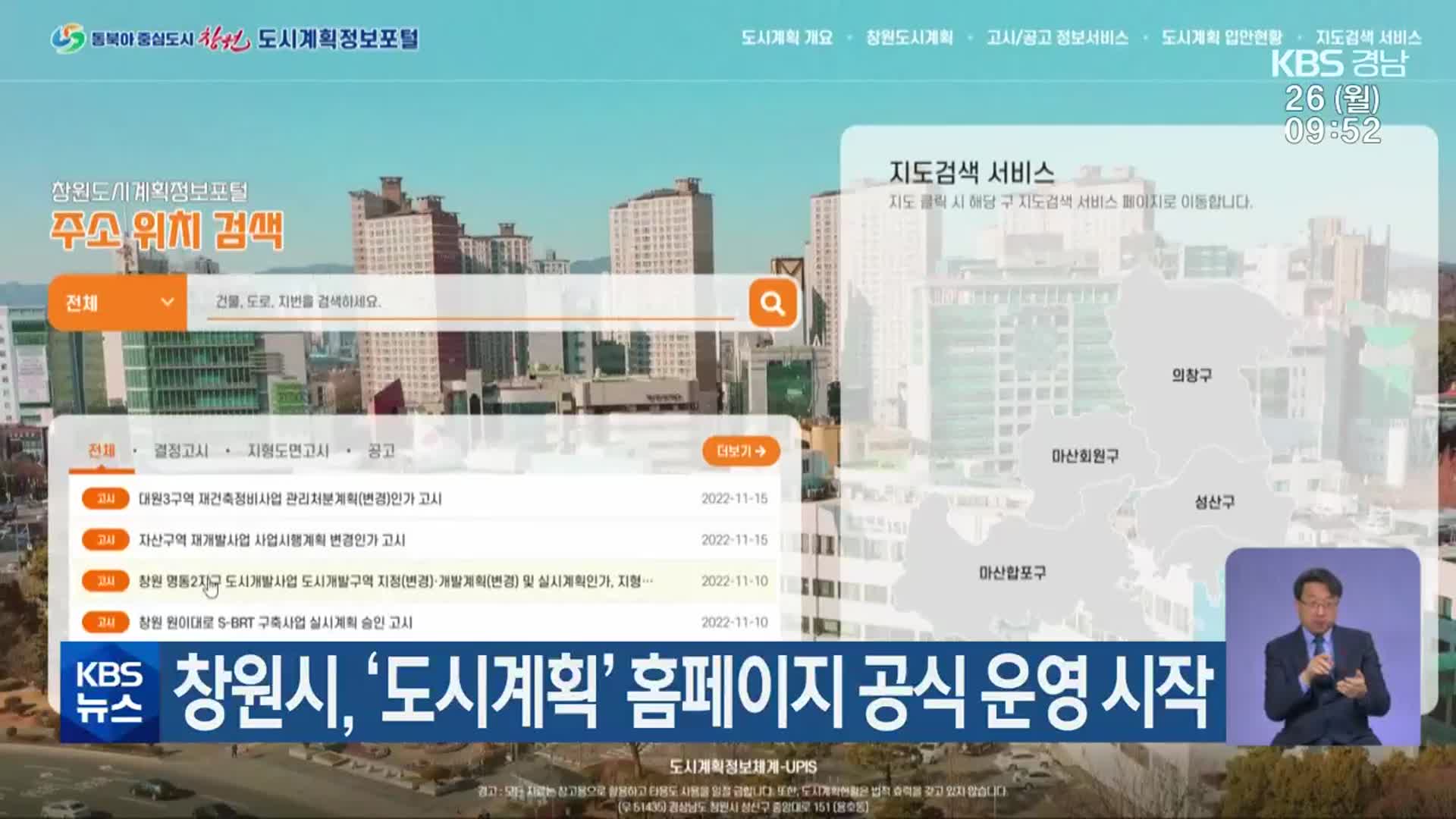This screenshot has height=819, width=1456.
Task: Click 고시 badge on 명동2지구 row
Action: (x=105, y=581)
